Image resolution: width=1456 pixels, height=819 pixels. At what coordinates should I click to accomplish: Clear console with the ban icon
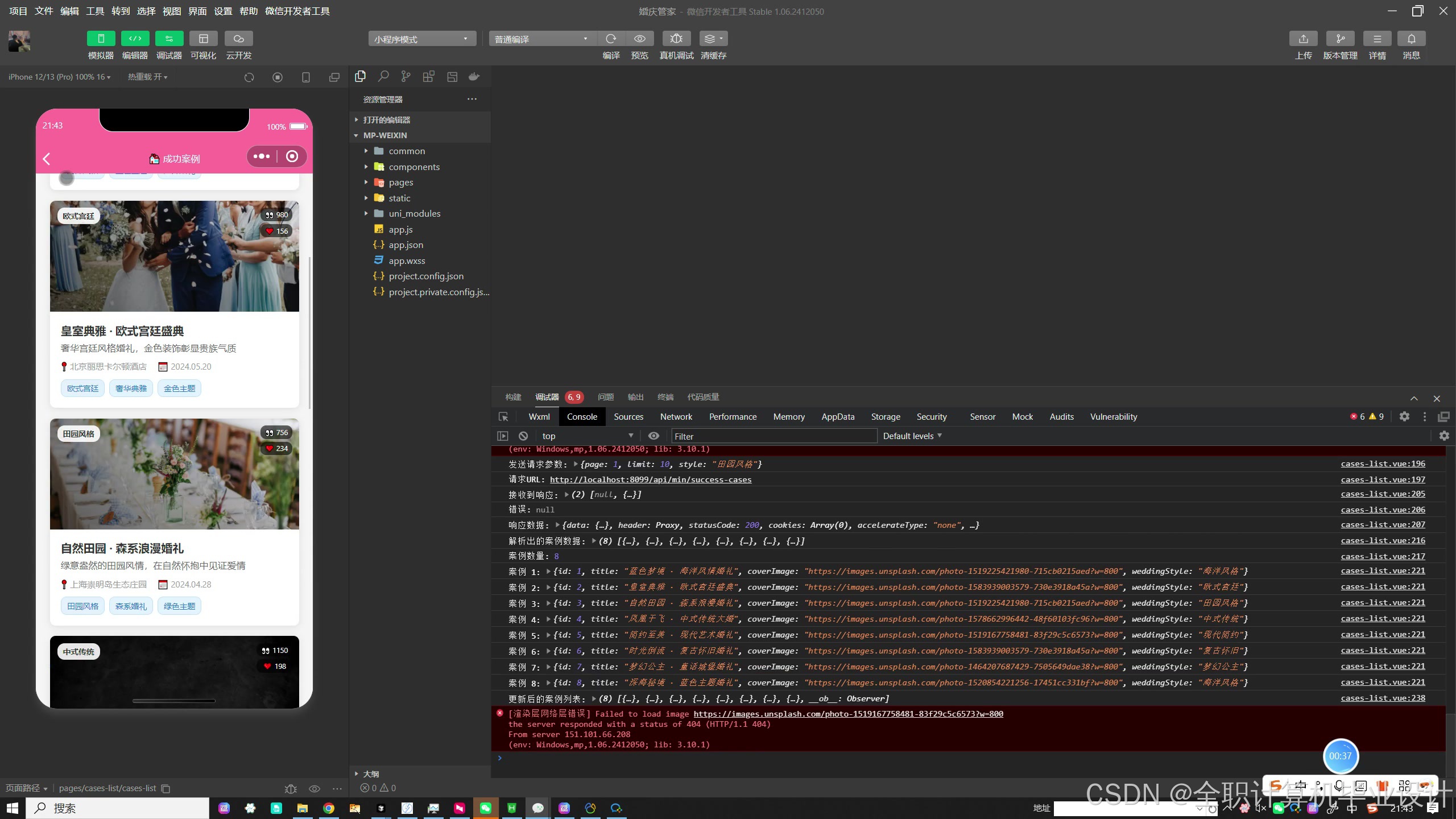point(523,436)
